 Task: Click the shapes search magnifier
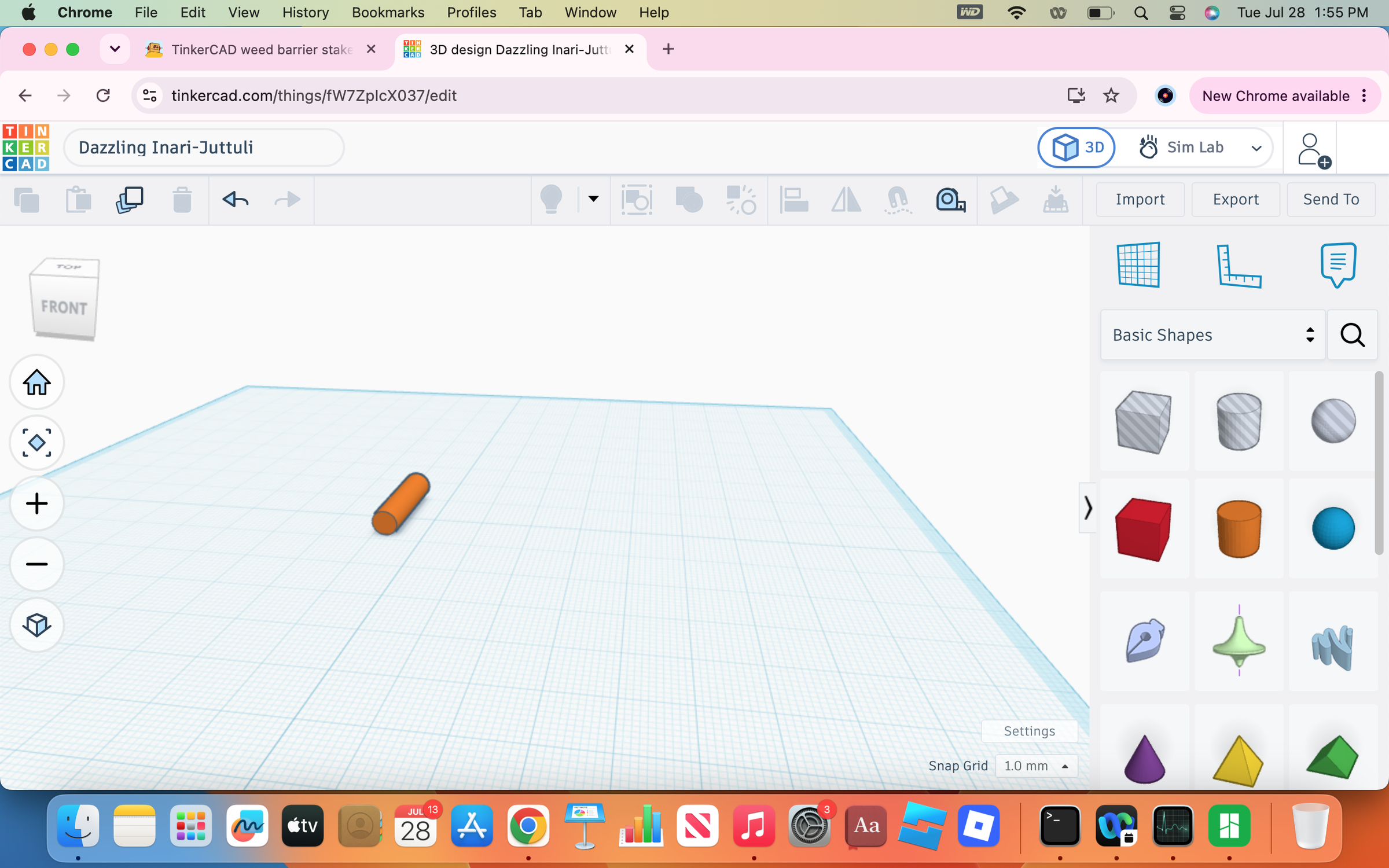pyautogui.click(x=1353, y=335)
